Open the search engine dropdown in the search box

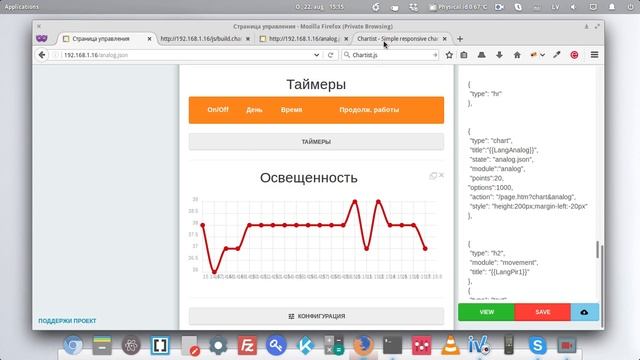tap(347, 55)
